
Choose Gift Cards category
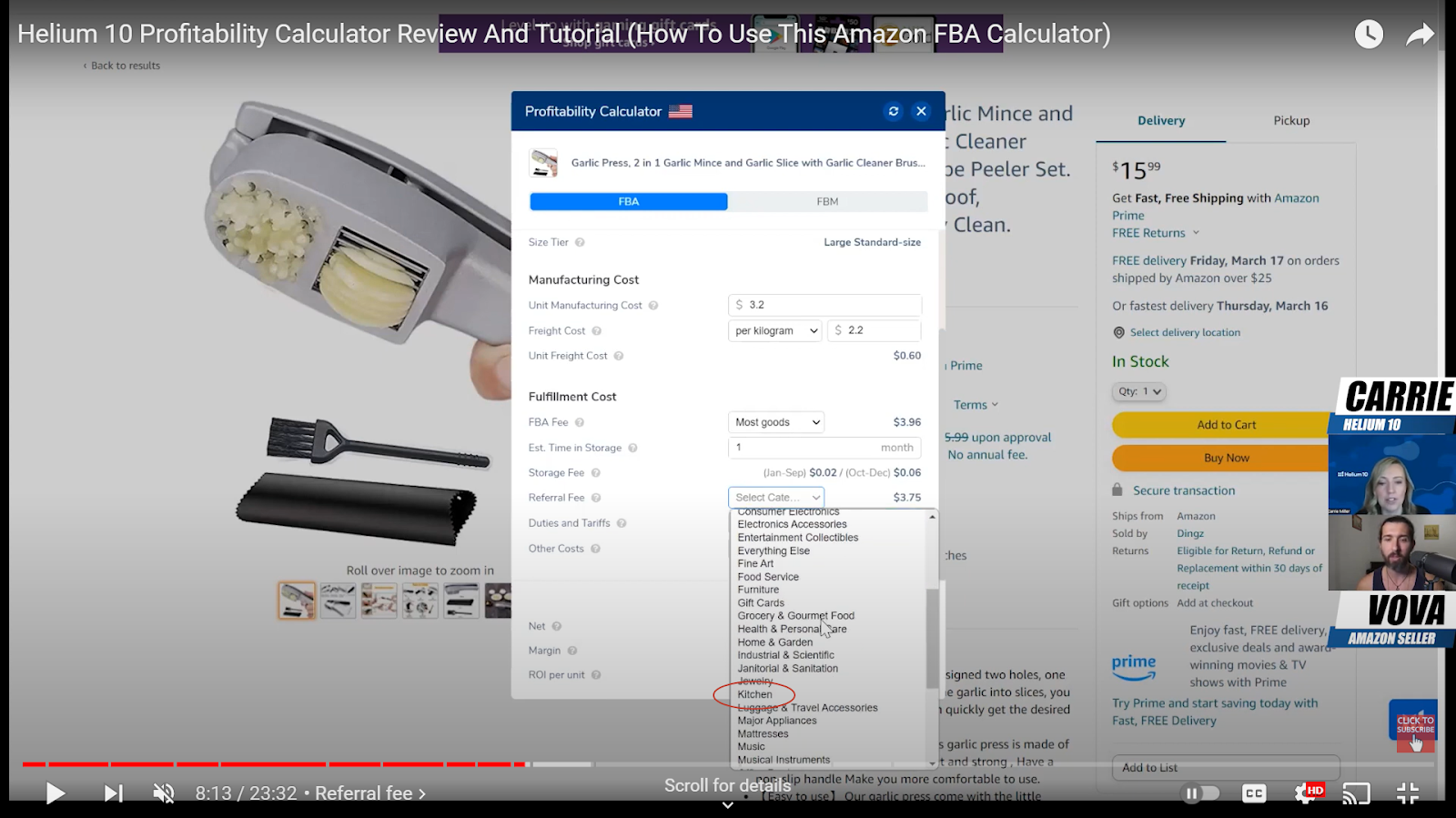(x=761, y=603)
